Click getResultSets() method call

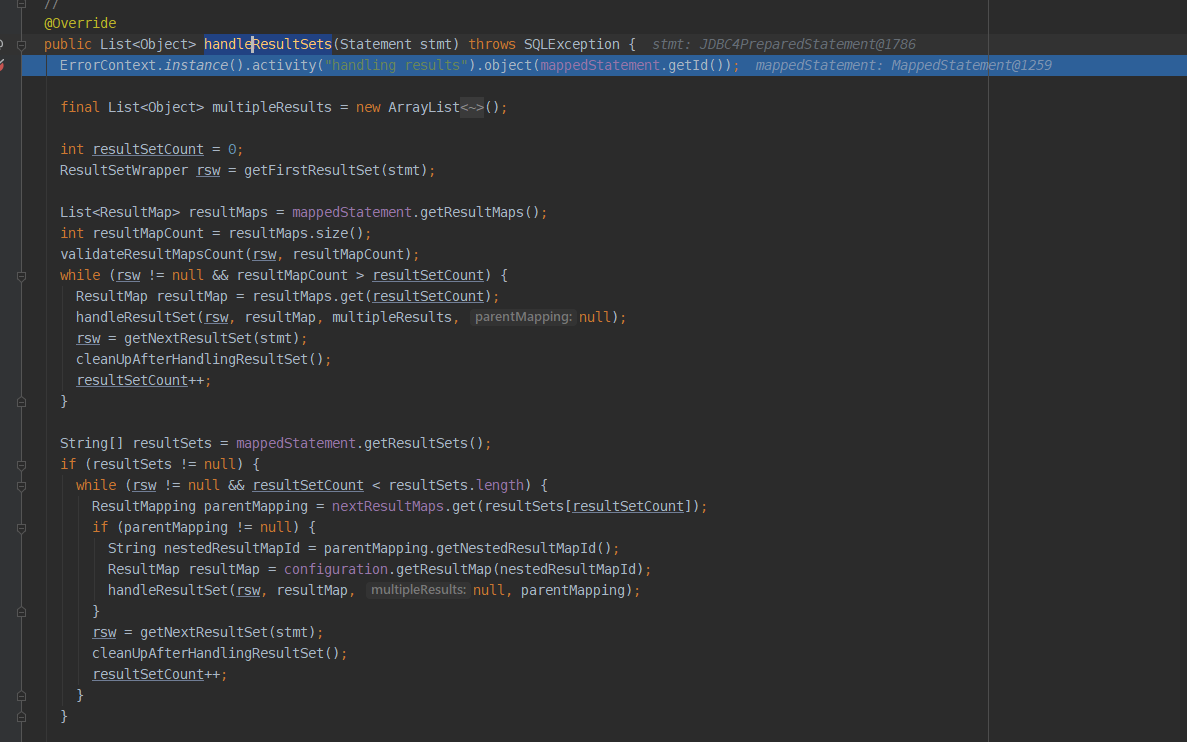(x=423, y=443)
